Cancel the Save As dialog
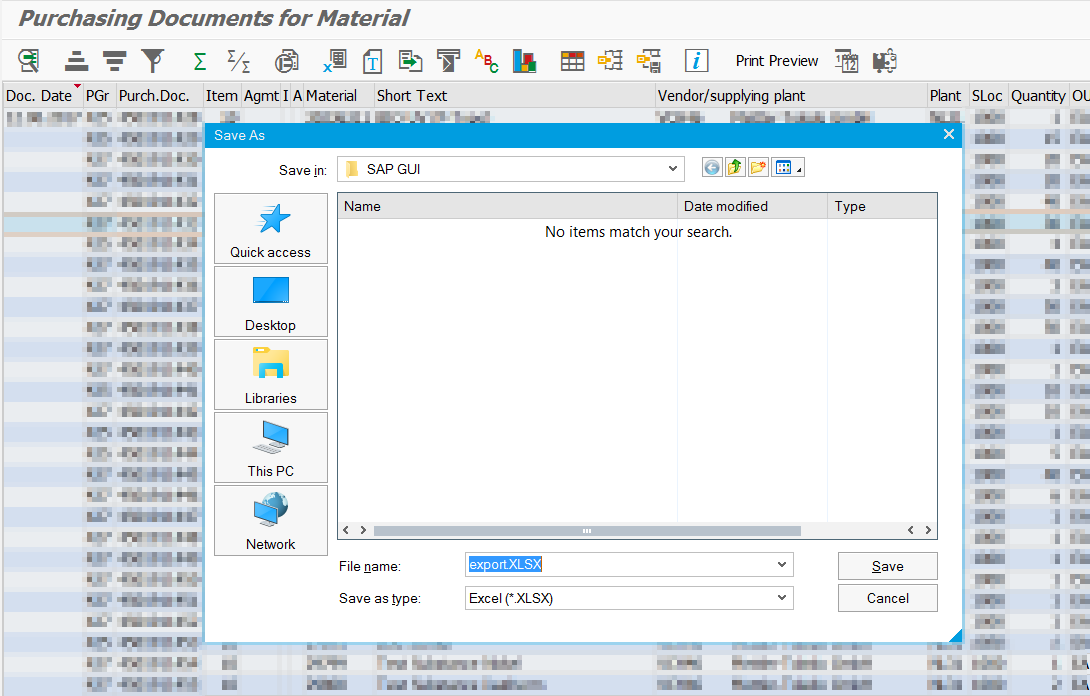This screenshot has height=696, width=1090. pyautogui.click(x=887, y=598)
